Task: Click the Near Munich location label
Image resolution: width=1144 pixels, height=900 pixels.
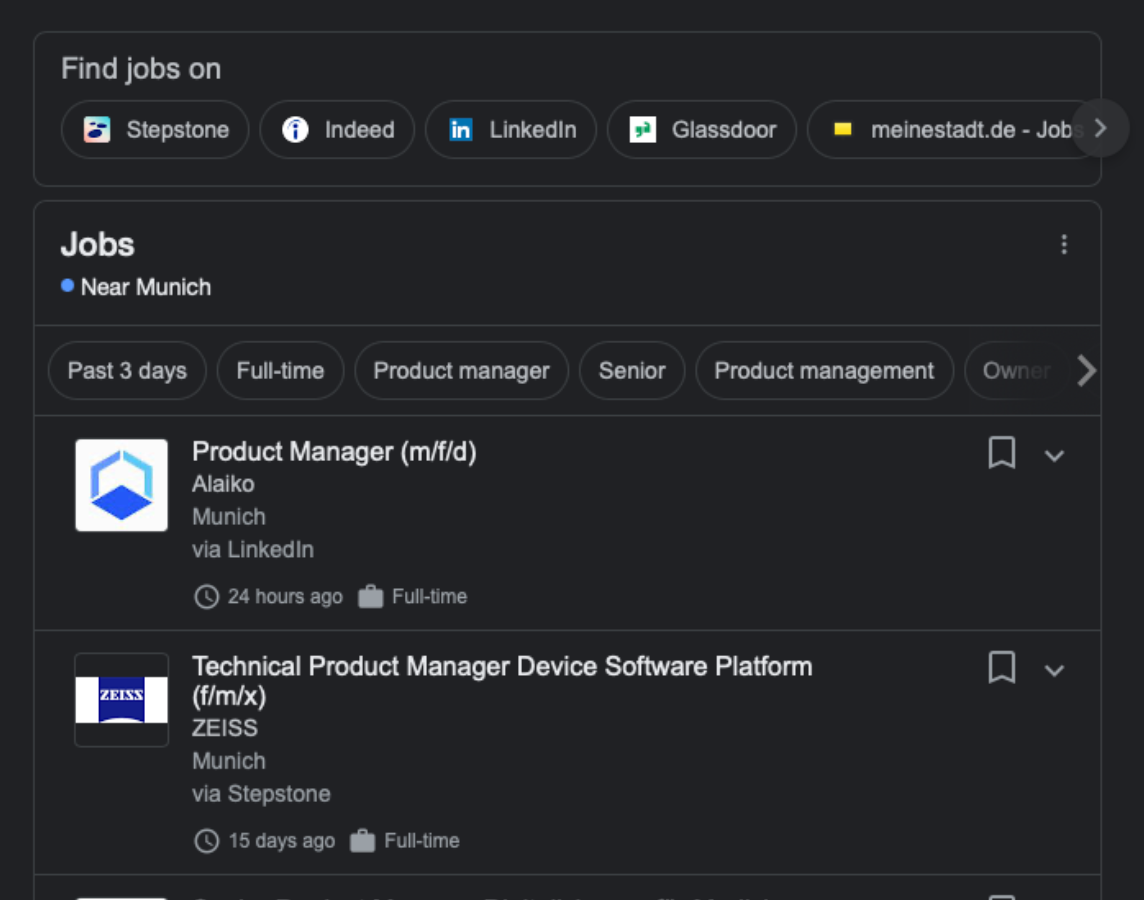Action: (x=146, y=287)
